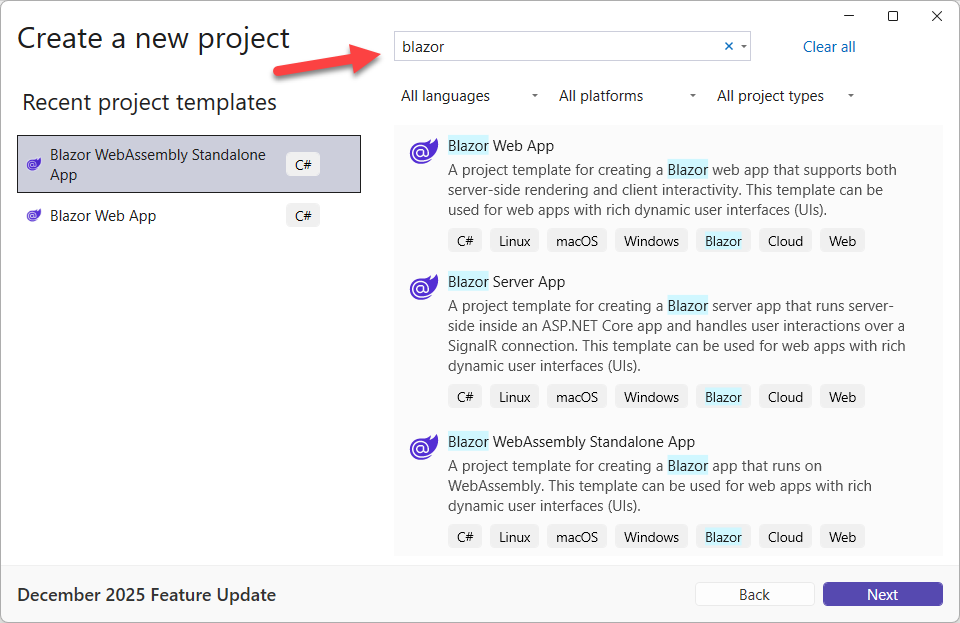The height and width of the screenshot is (623, 960).
Task: Click recent Blazor WebAssembly Standalone App icon
Action: (x=34, y=164)
